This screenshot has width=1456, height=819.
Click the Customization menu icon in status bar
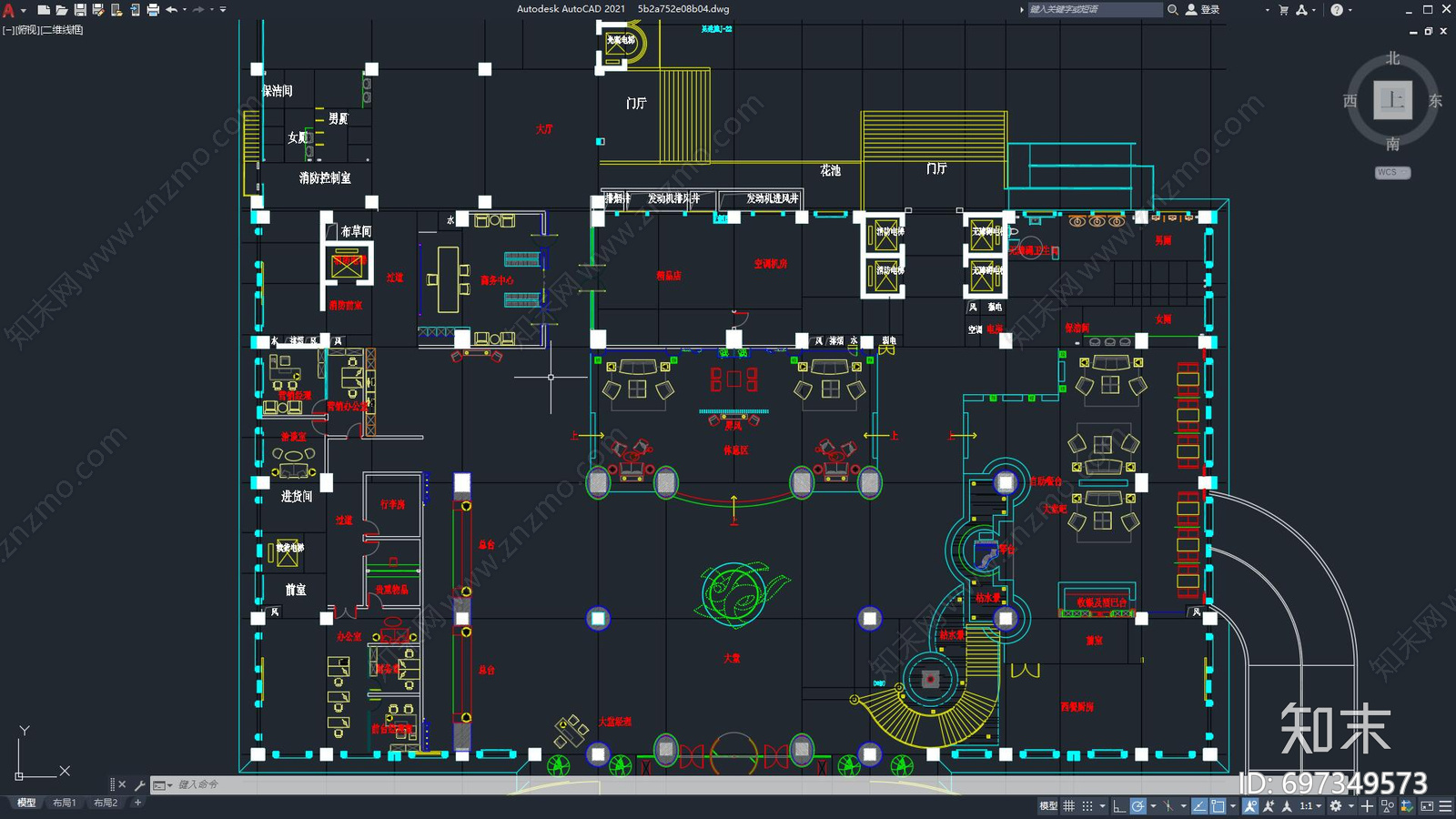(x=1445, y=806)
